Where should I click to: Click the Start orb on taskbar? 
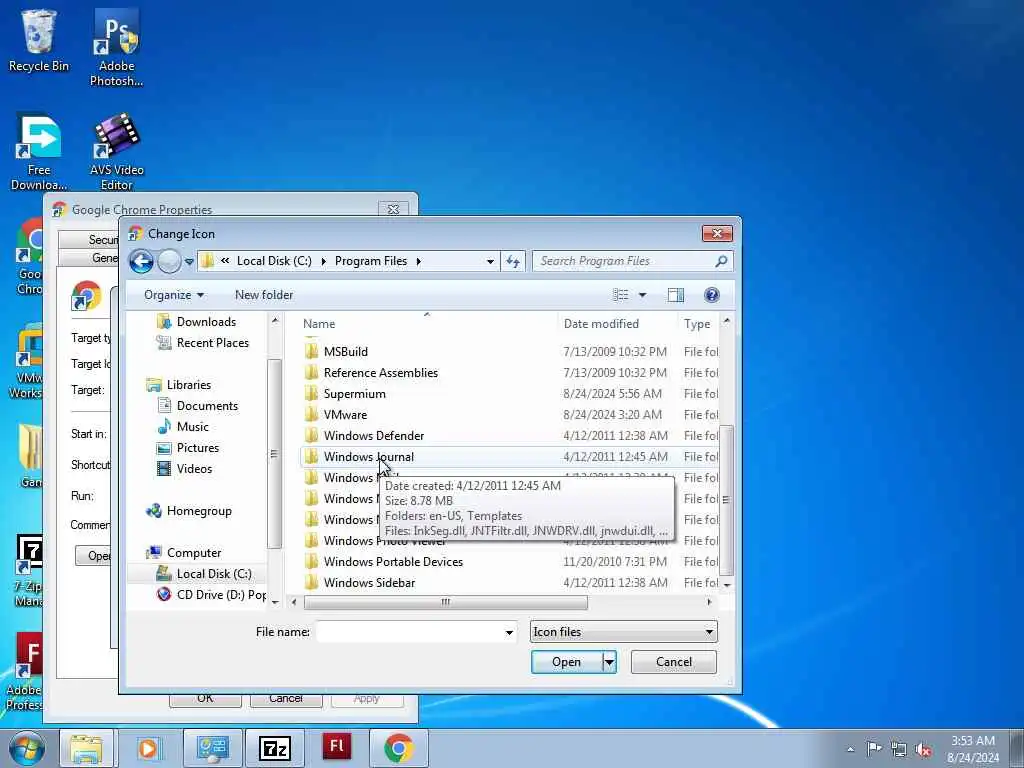pyautogui.click(x=26, y=748)
